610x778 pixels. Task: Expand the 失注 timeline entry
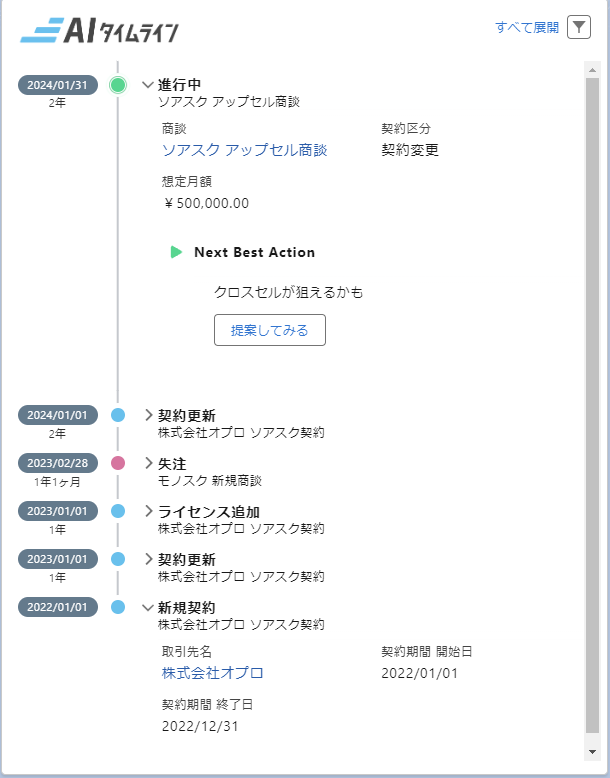pos(148,463)
